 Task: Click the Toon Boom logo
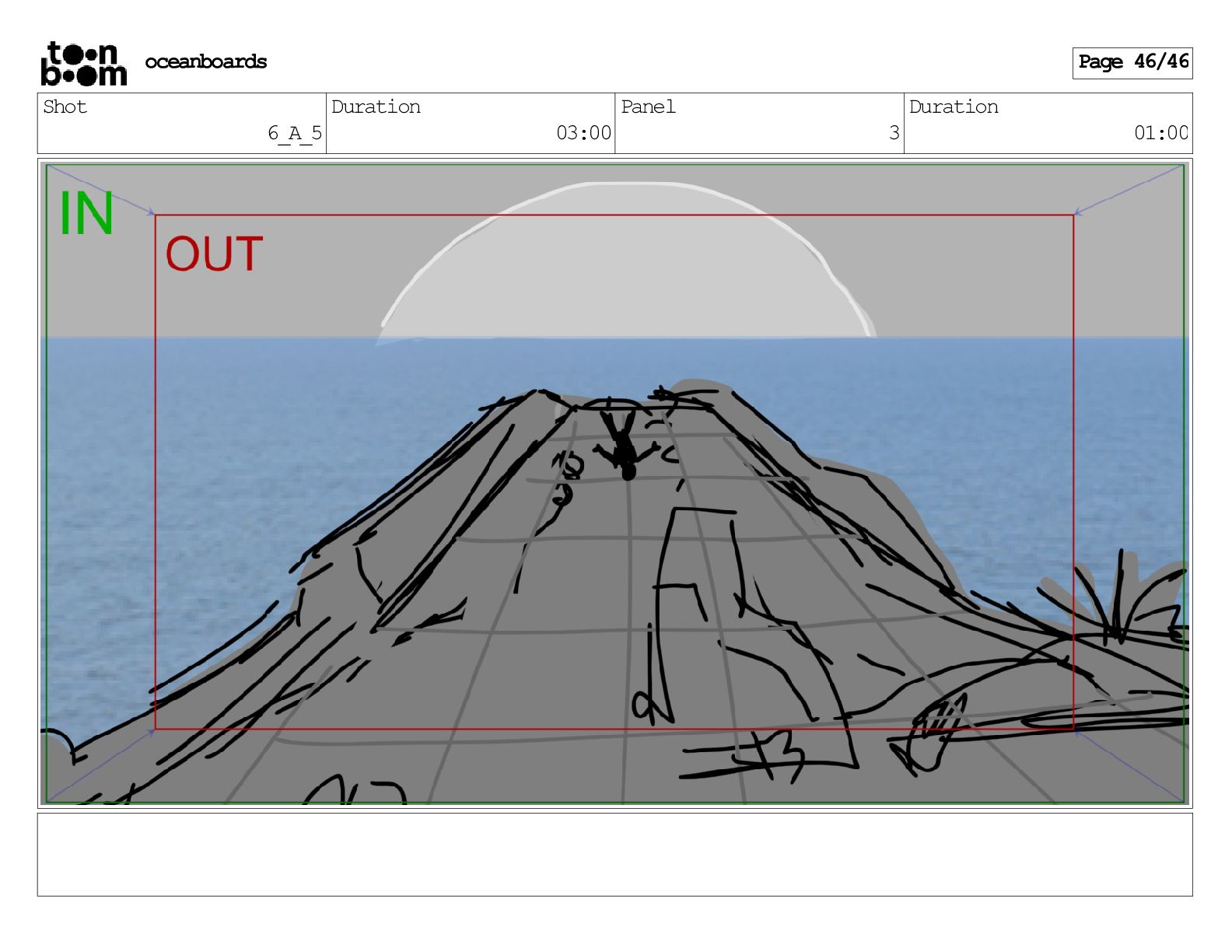[x=83, y=63]
